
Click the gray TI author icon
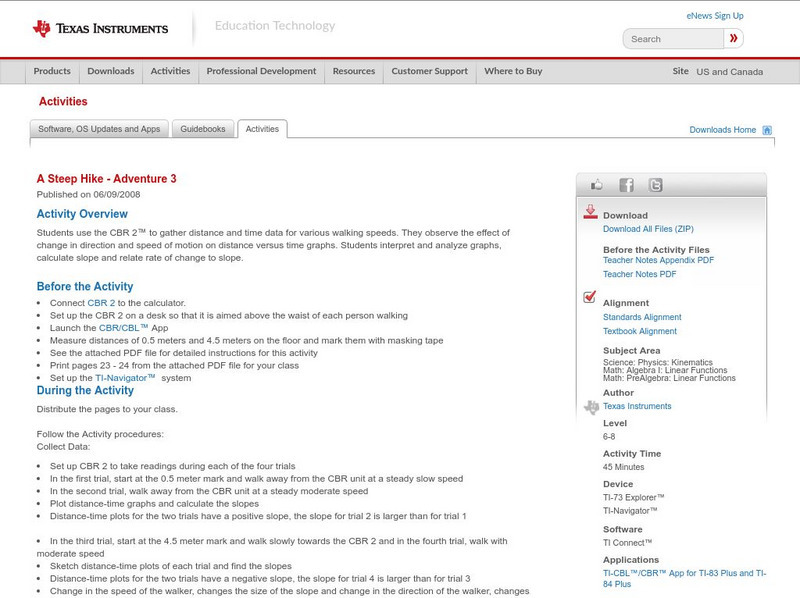coord(591,407)
